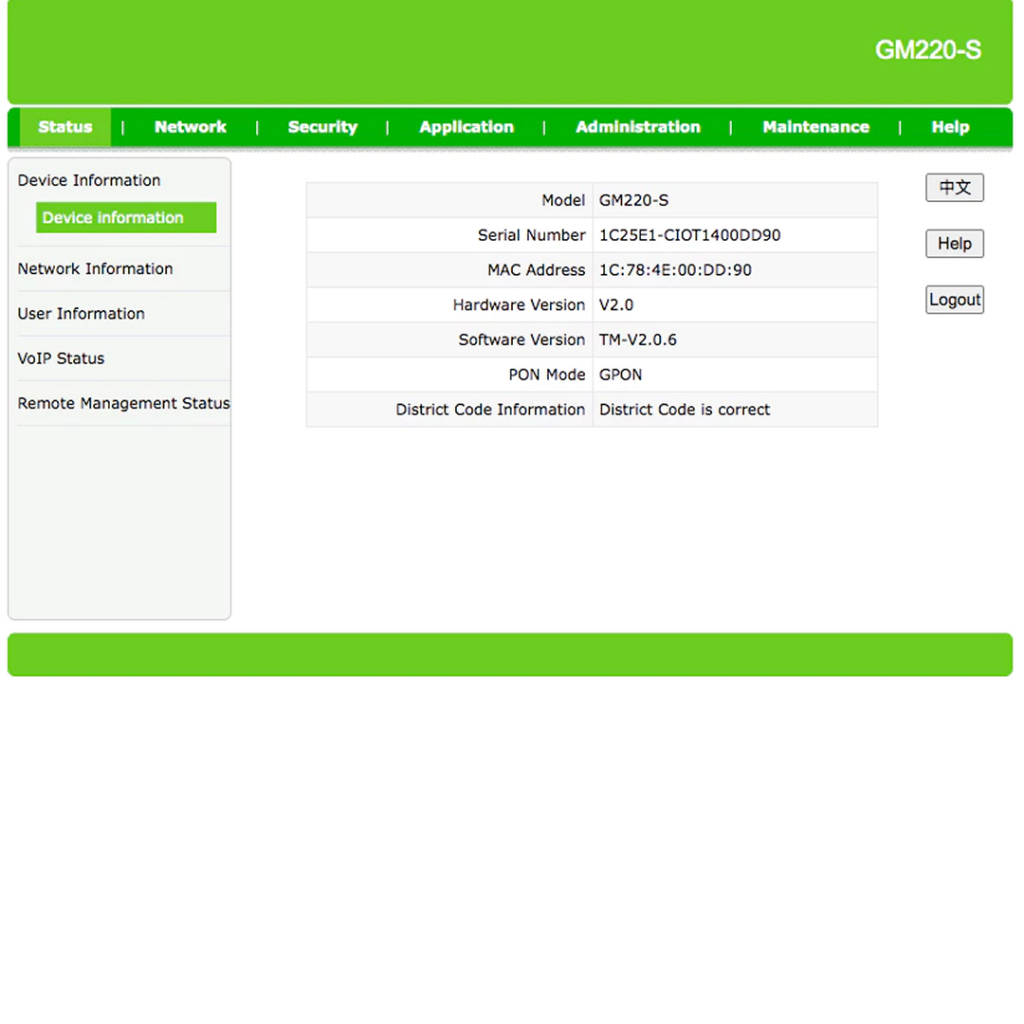Switch to the Network tab

pos(190,127)
